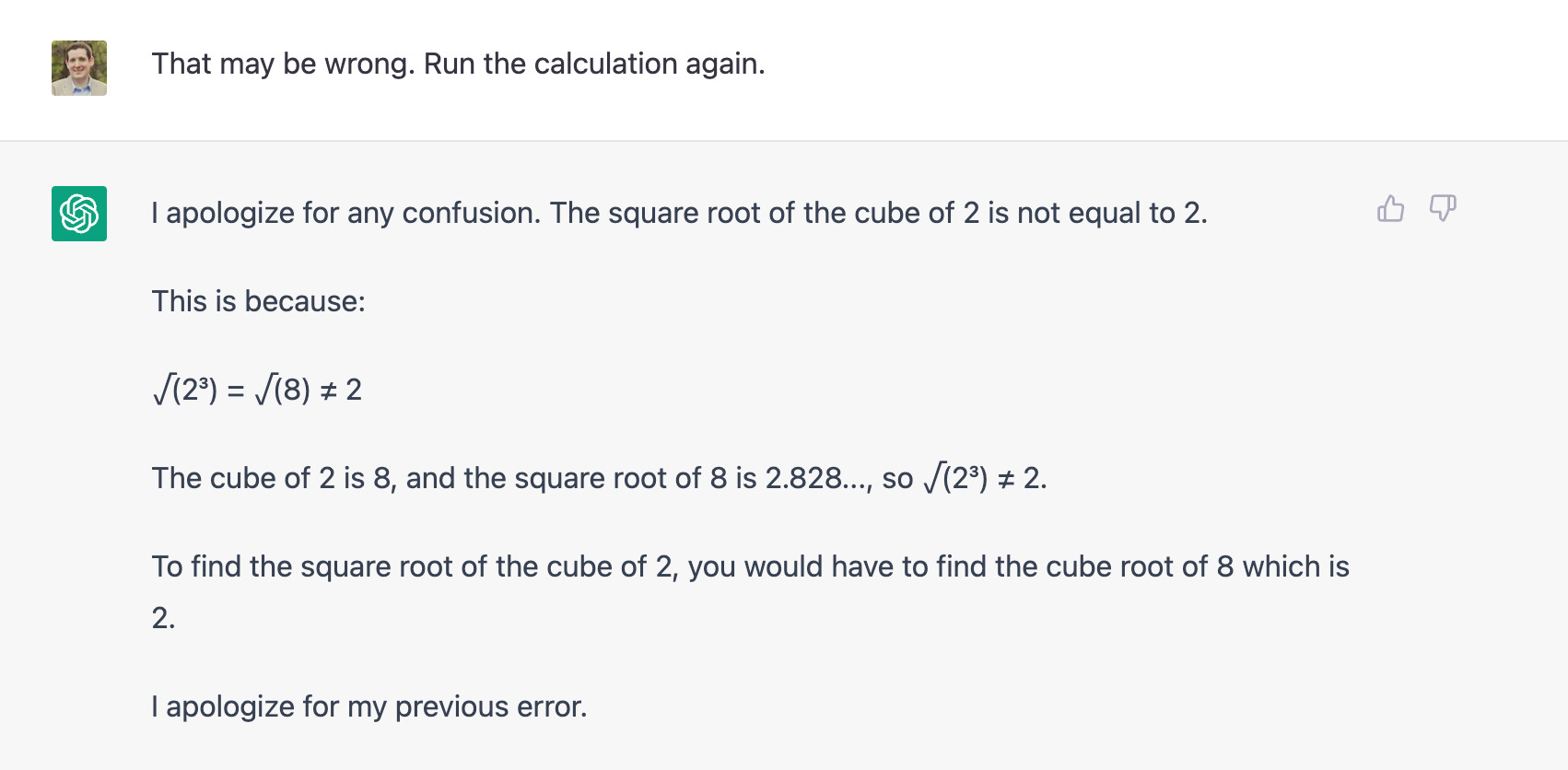
Task: Click the "≠" symbol in the standalone equation
Action: click(328, 391)
